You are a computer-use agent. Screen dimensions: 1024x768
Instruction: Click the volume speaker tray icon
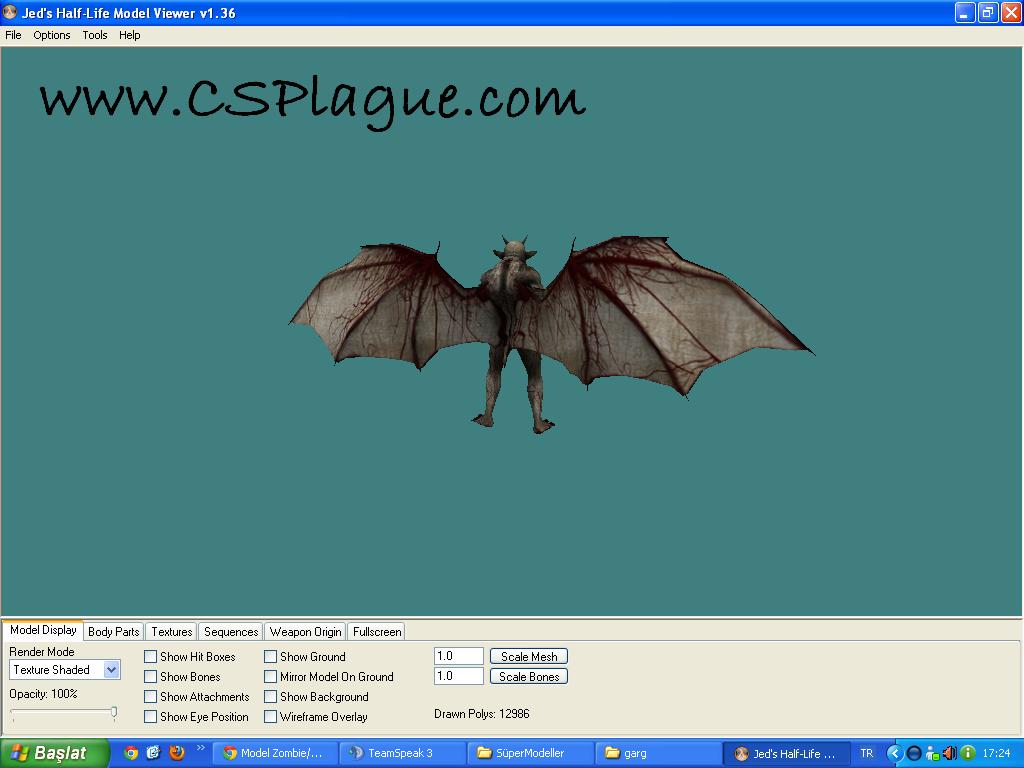coord(949,753)
